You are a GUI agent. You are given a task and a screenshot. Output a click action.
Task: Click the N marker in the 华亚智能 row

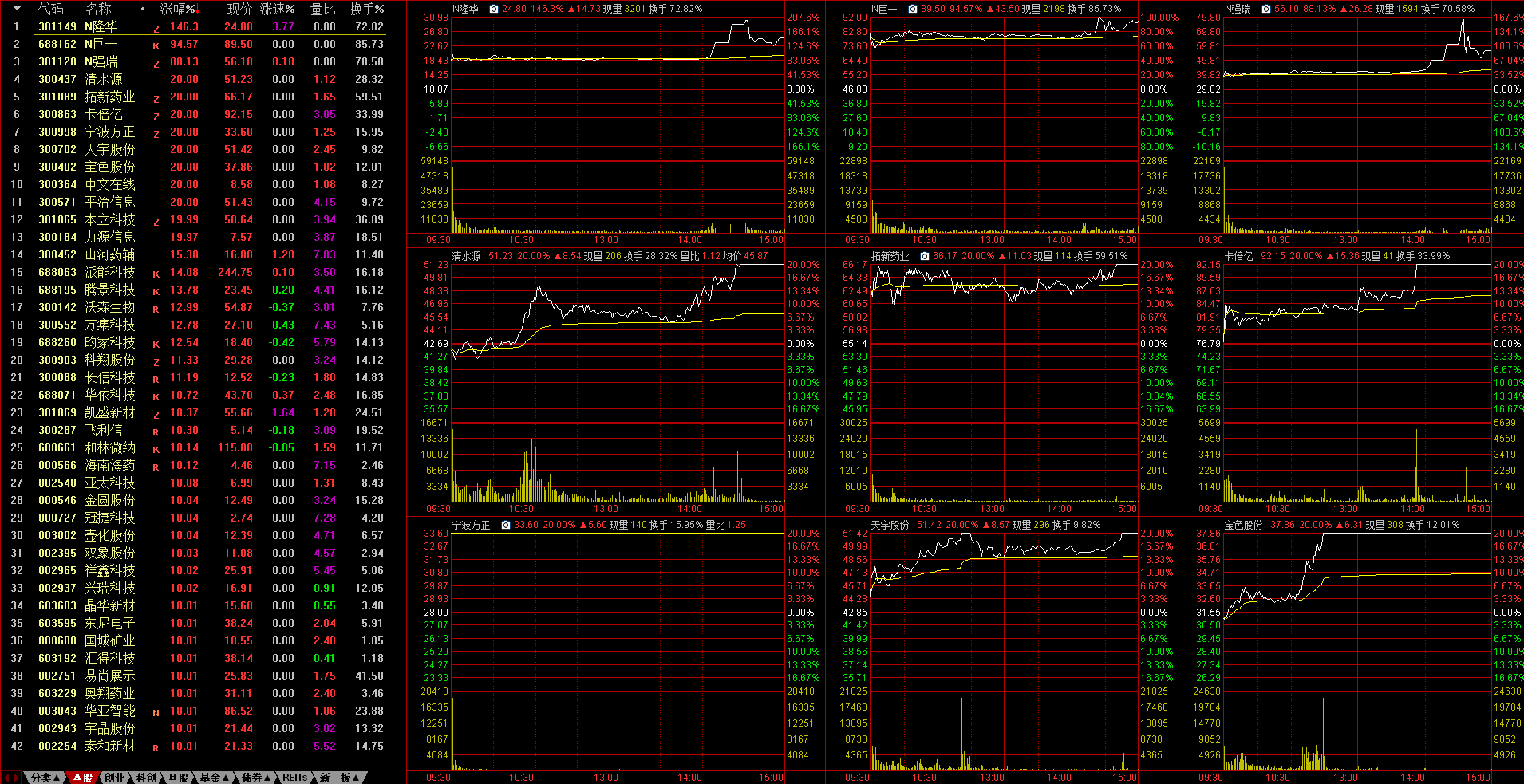pos(156,713)
